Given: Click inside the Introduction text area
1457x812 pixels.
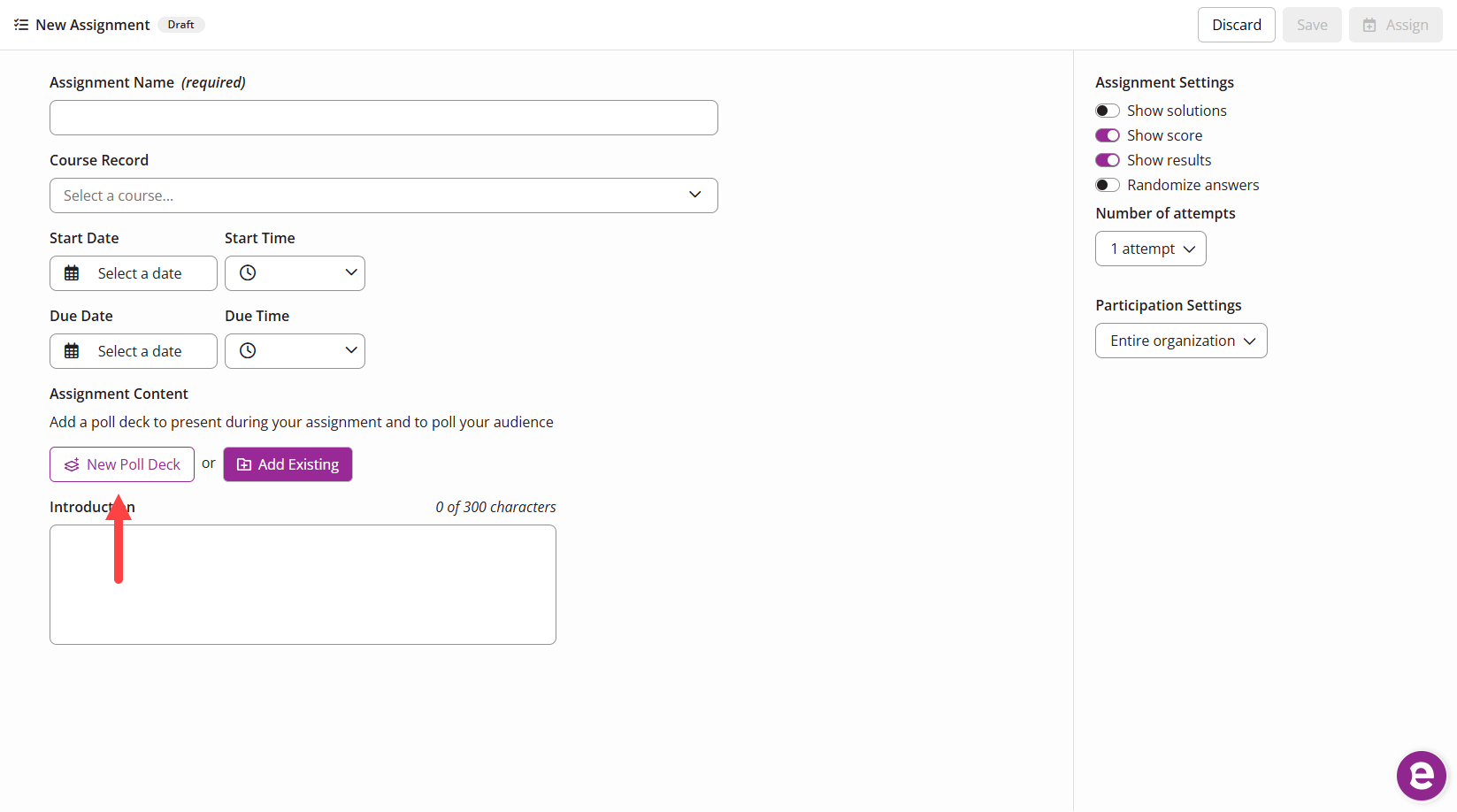Looking at the screenshot, I should [303, 585].
